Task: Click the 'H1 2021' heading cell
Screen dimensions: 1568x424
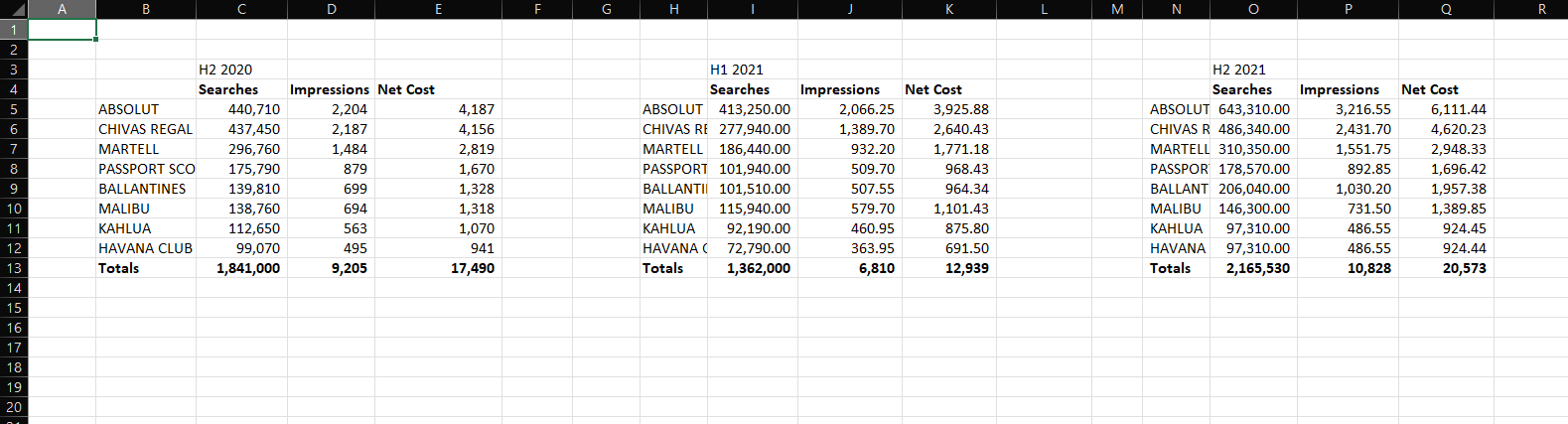Action: [x=755, y=70]
